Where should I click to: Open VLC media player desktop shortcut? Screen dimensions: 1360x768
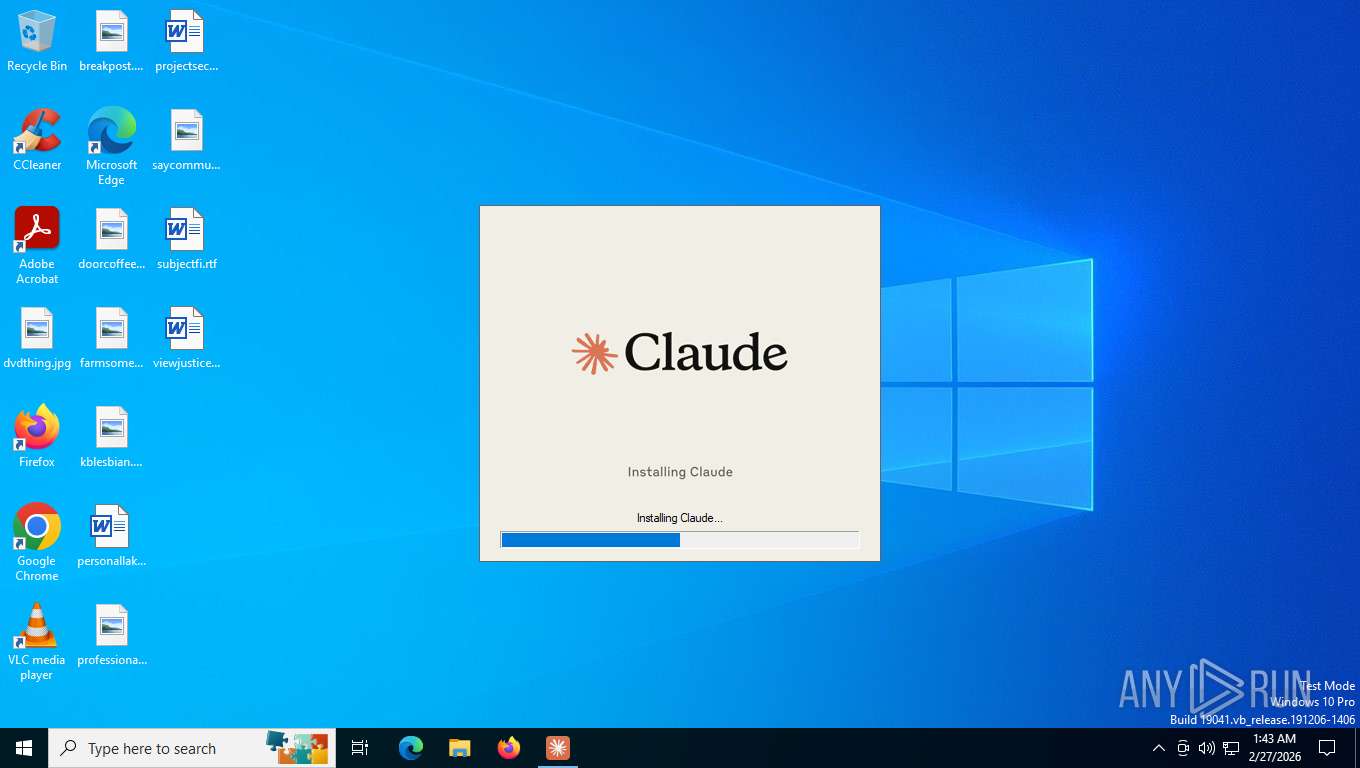(x=37, y=641)
